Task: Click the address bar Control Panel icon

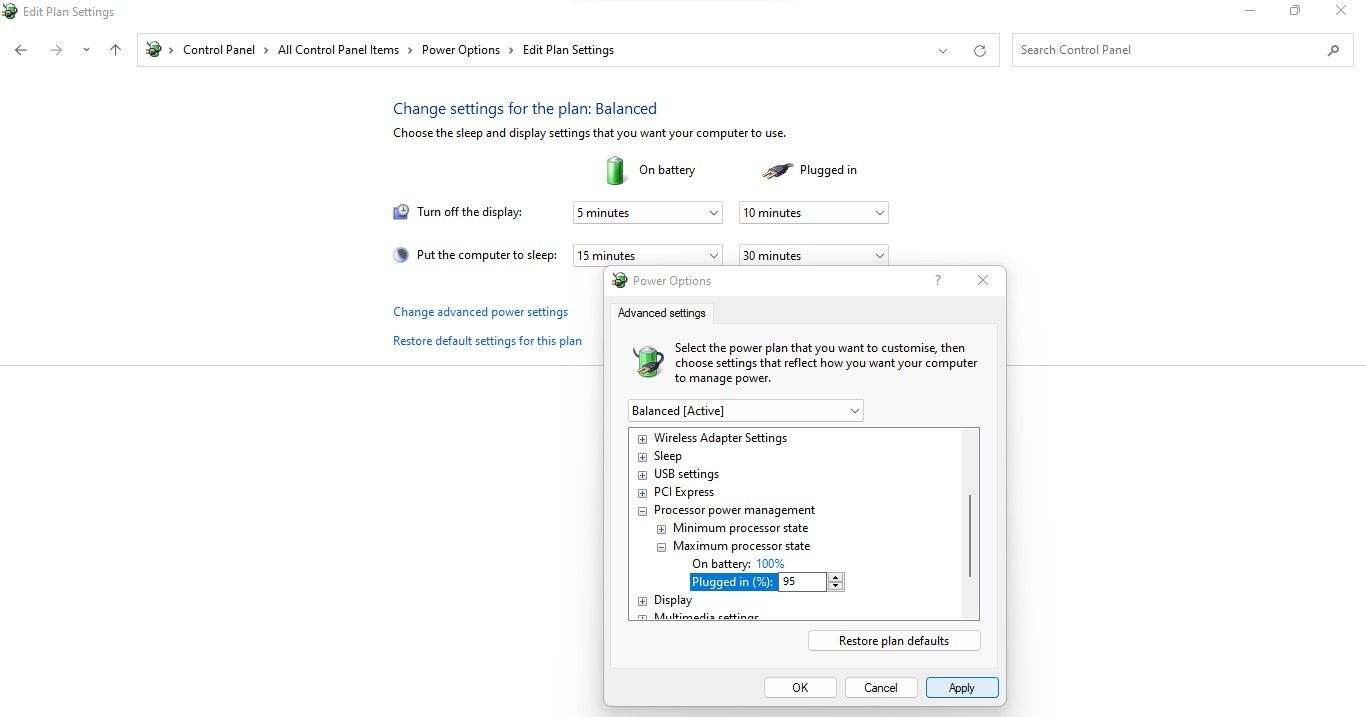Action: (x=154, y=50)
